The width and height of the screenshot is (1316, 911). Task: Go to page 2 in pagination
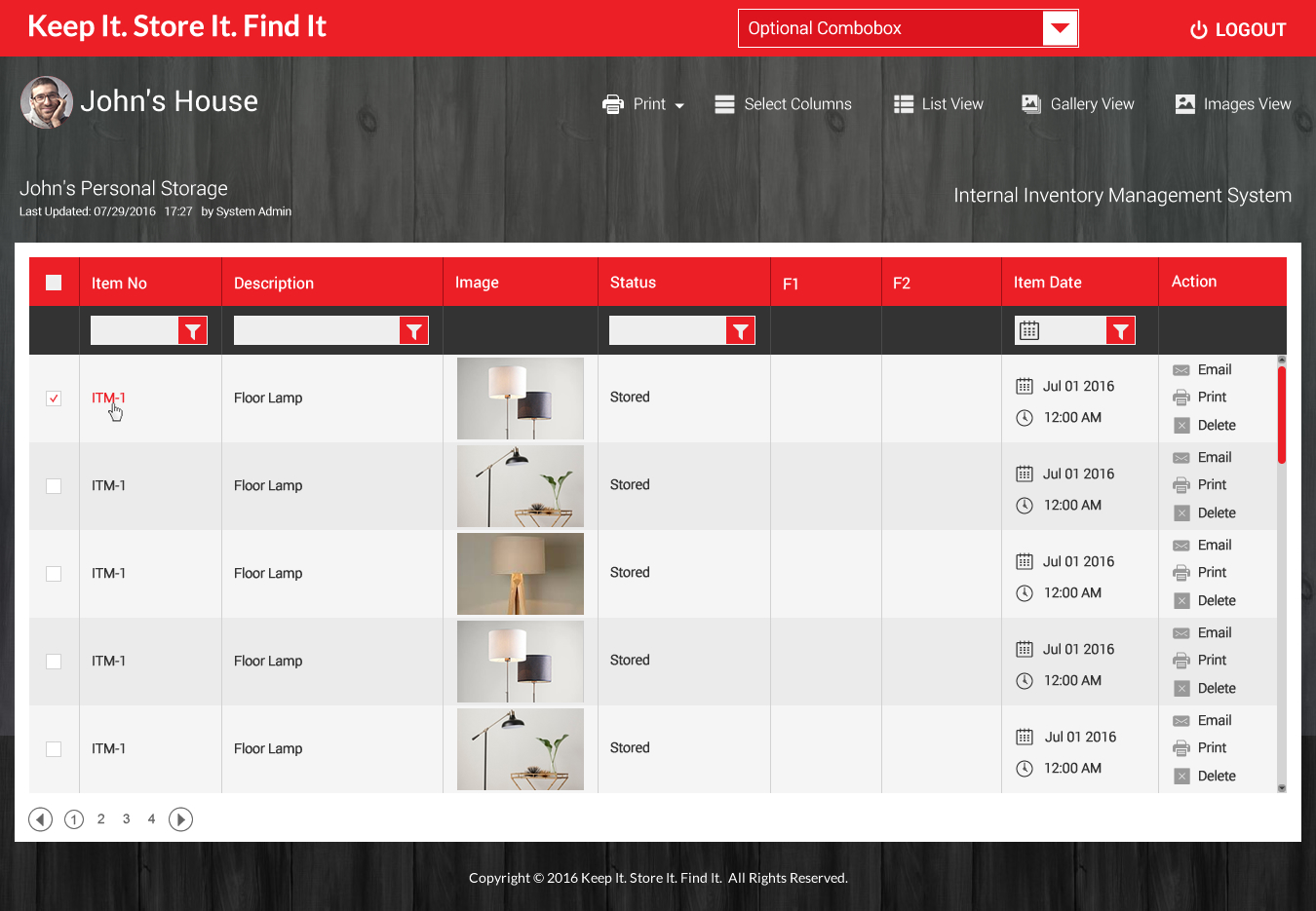coord(100,819)
